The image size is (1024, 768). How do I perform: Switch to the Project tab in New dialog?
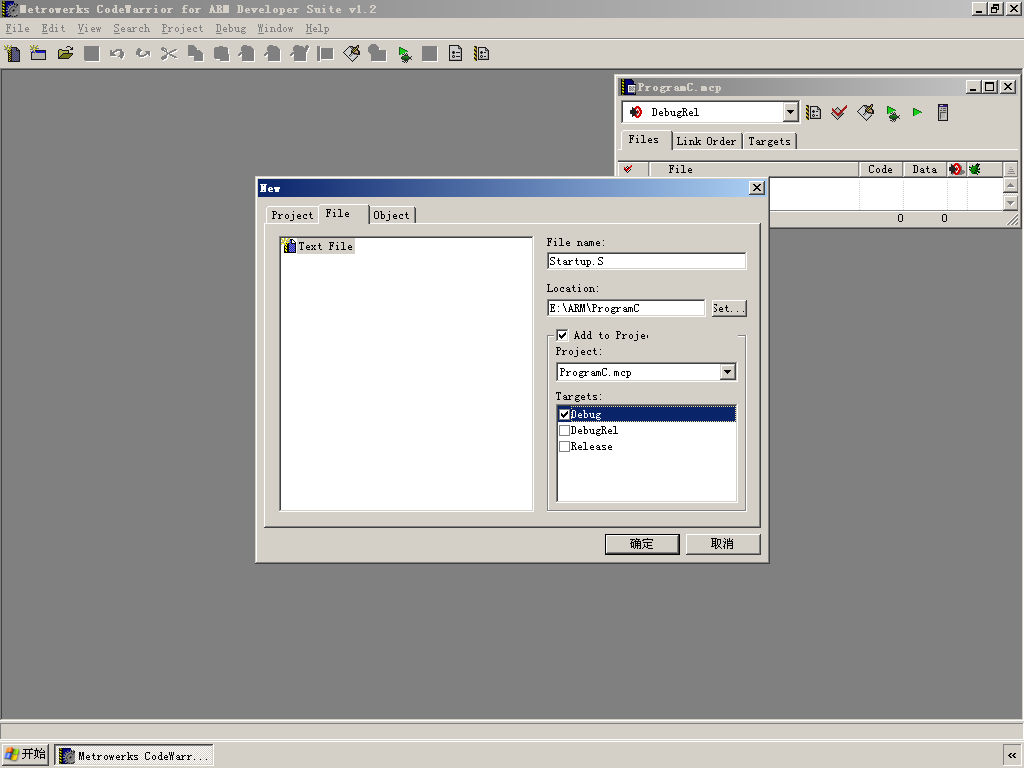[292, 215]
